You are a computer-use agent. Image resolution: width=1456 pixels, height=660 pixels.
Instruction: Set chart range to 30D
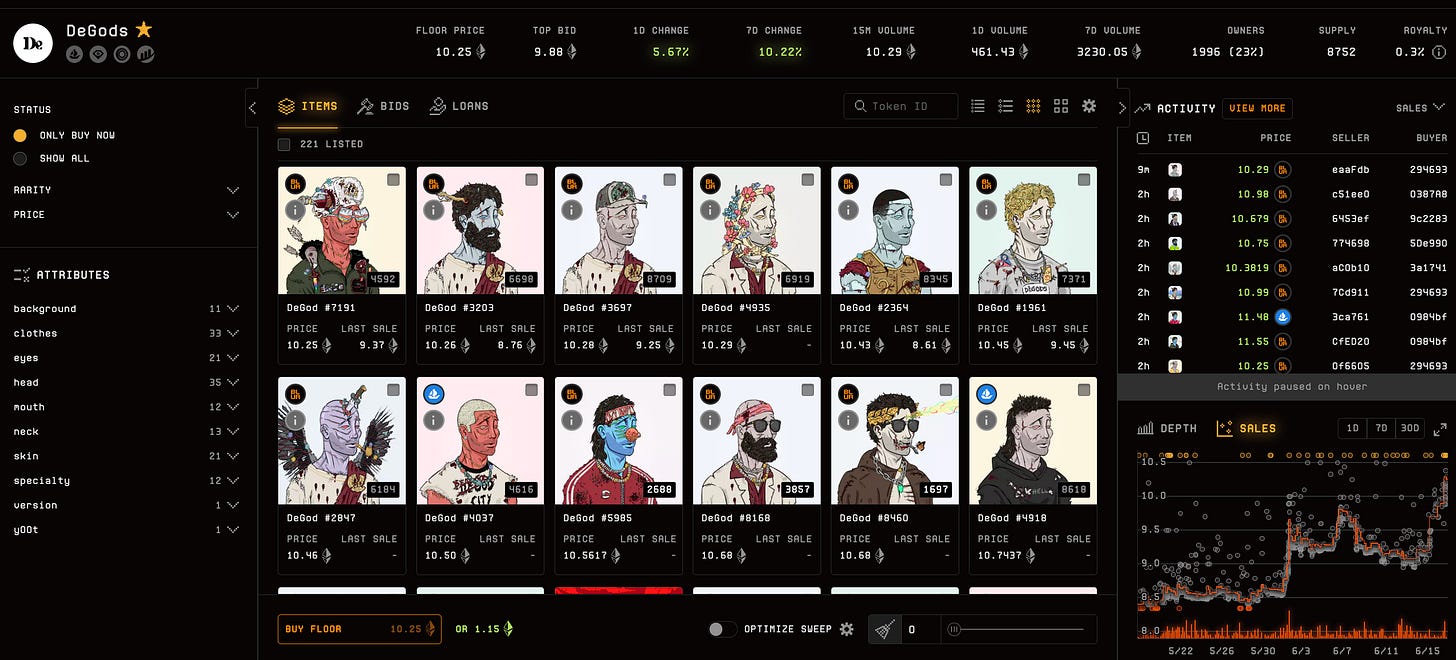pyautogui.click(x=1409, y=428)
